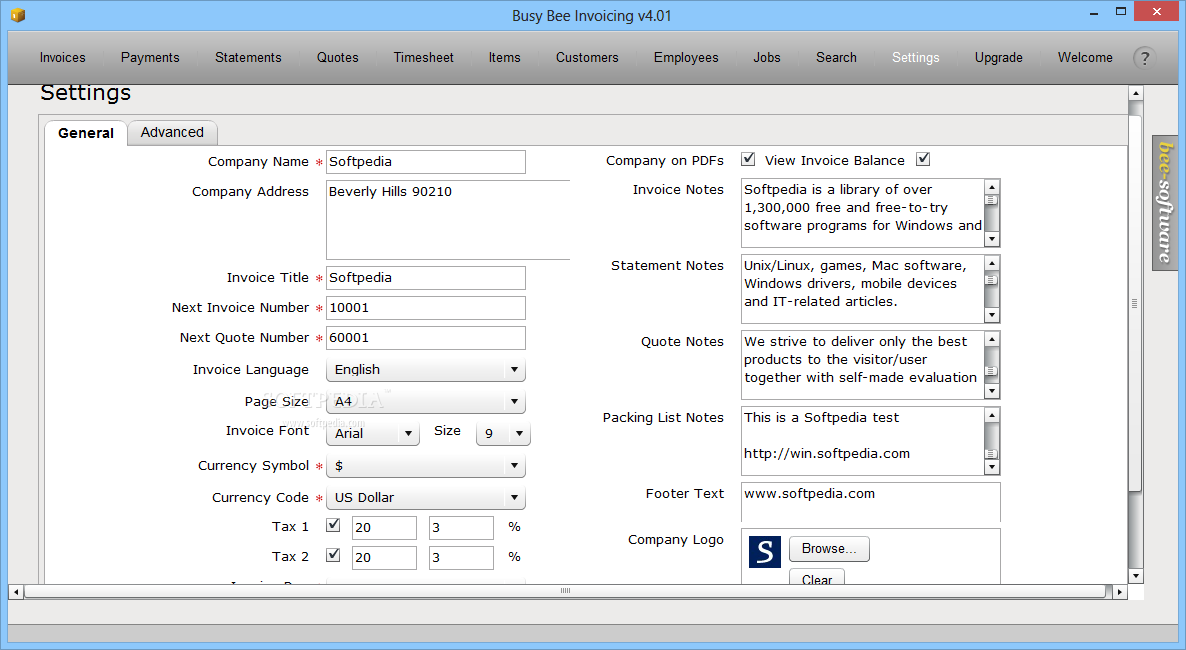Open the Welcome menu
This screenshot has height=650, width=1186.
point(1085,58)
